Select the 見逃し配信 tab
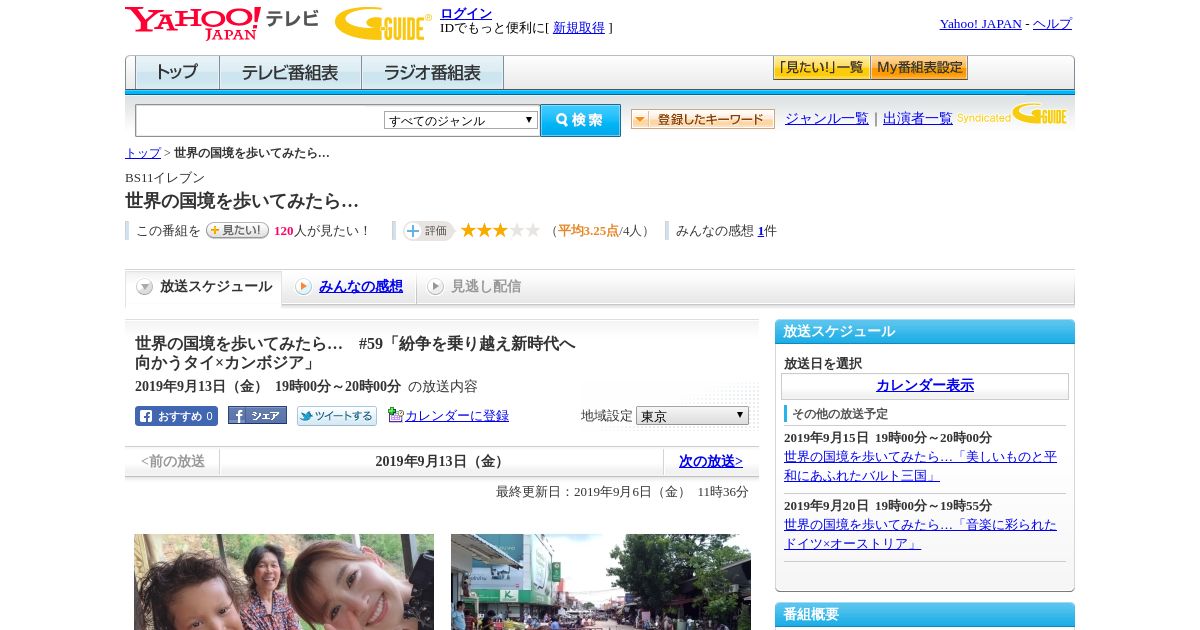This screenshot has height=630, width=1200. tap(474, 287)
